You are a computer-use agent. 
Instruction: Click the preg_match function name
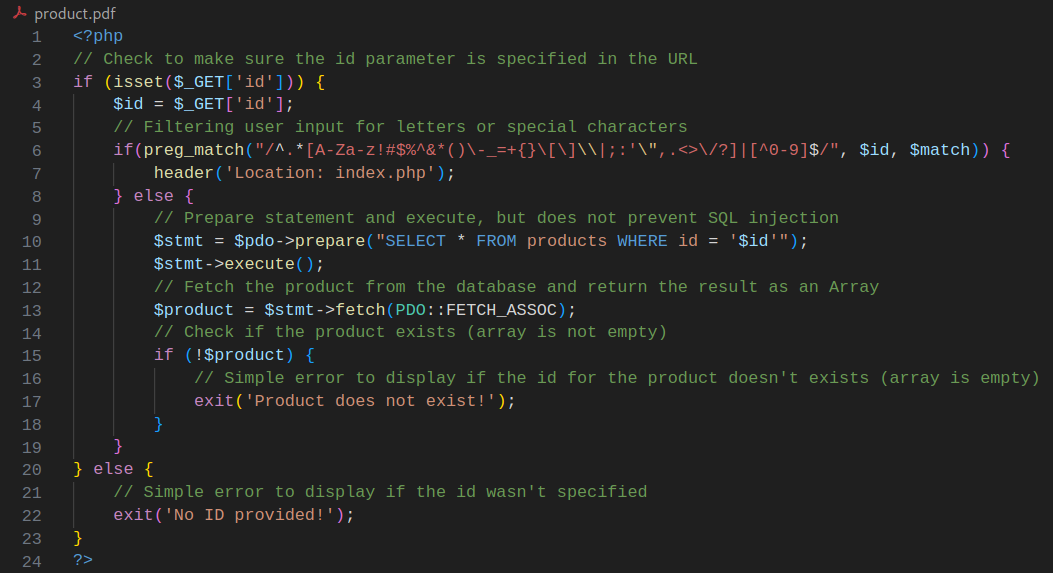click(188, 150)
